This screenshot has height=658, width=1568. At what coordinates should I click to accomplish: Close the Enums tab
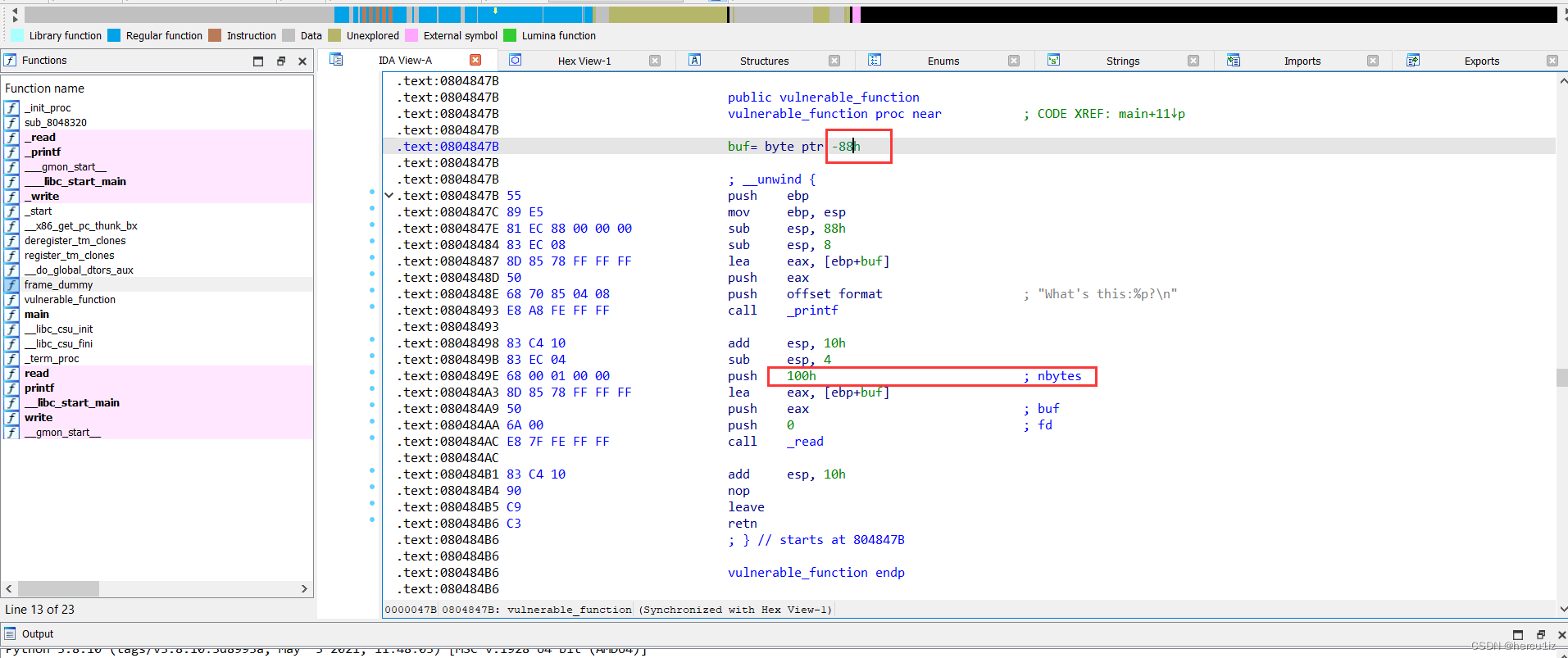click(1014, 61)
